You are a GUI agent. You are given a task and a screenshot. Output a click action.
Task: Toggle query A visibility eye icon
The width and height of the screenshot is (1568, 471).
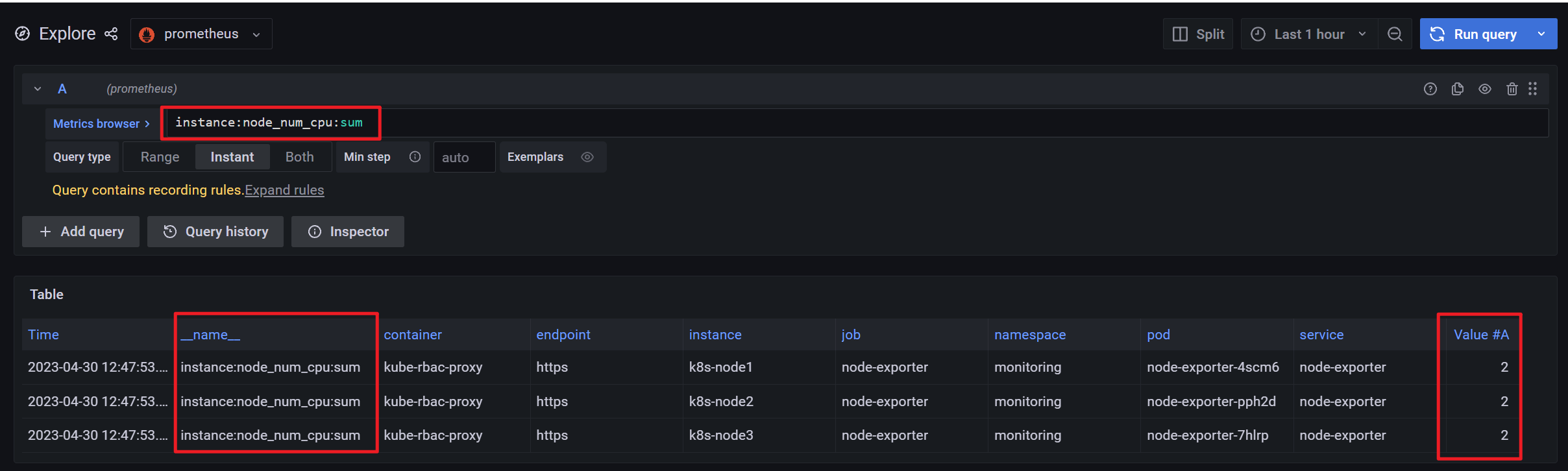(x=1485, y=89)
